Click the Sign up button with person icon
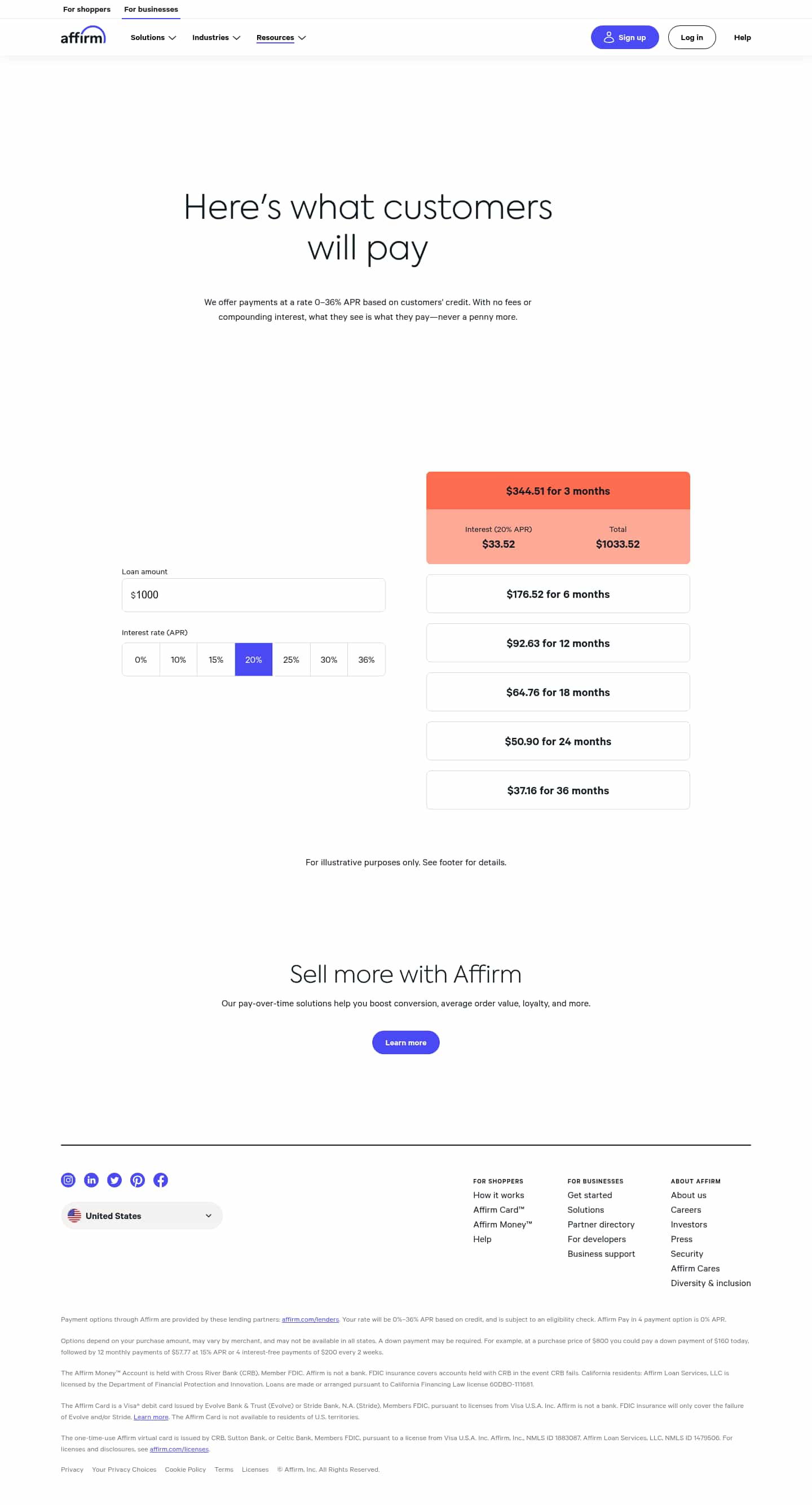Viewport: 812px width, 1505px height. click(x=624, y=37)
